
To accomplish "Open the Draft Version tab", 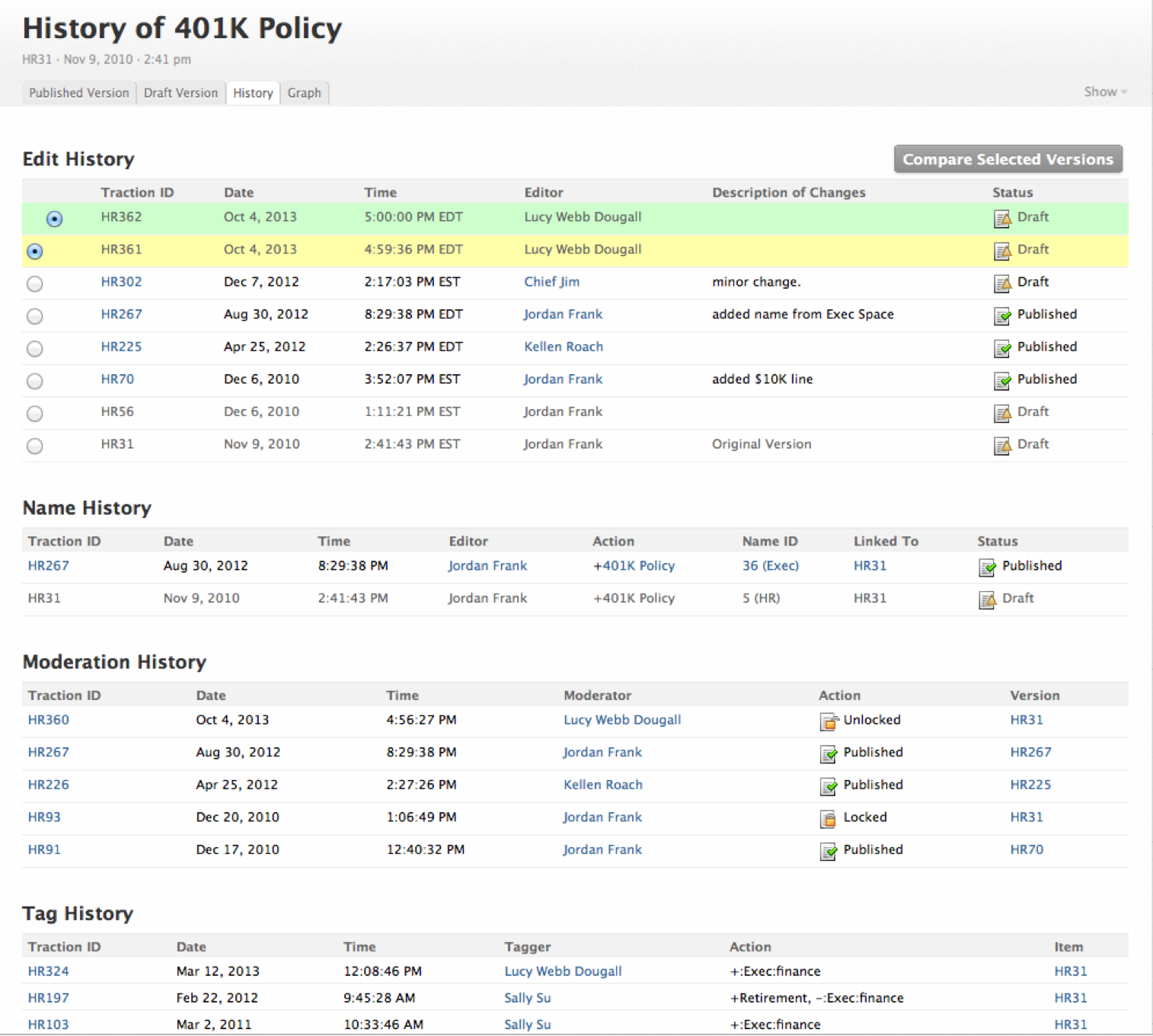I will click(180, 93).
